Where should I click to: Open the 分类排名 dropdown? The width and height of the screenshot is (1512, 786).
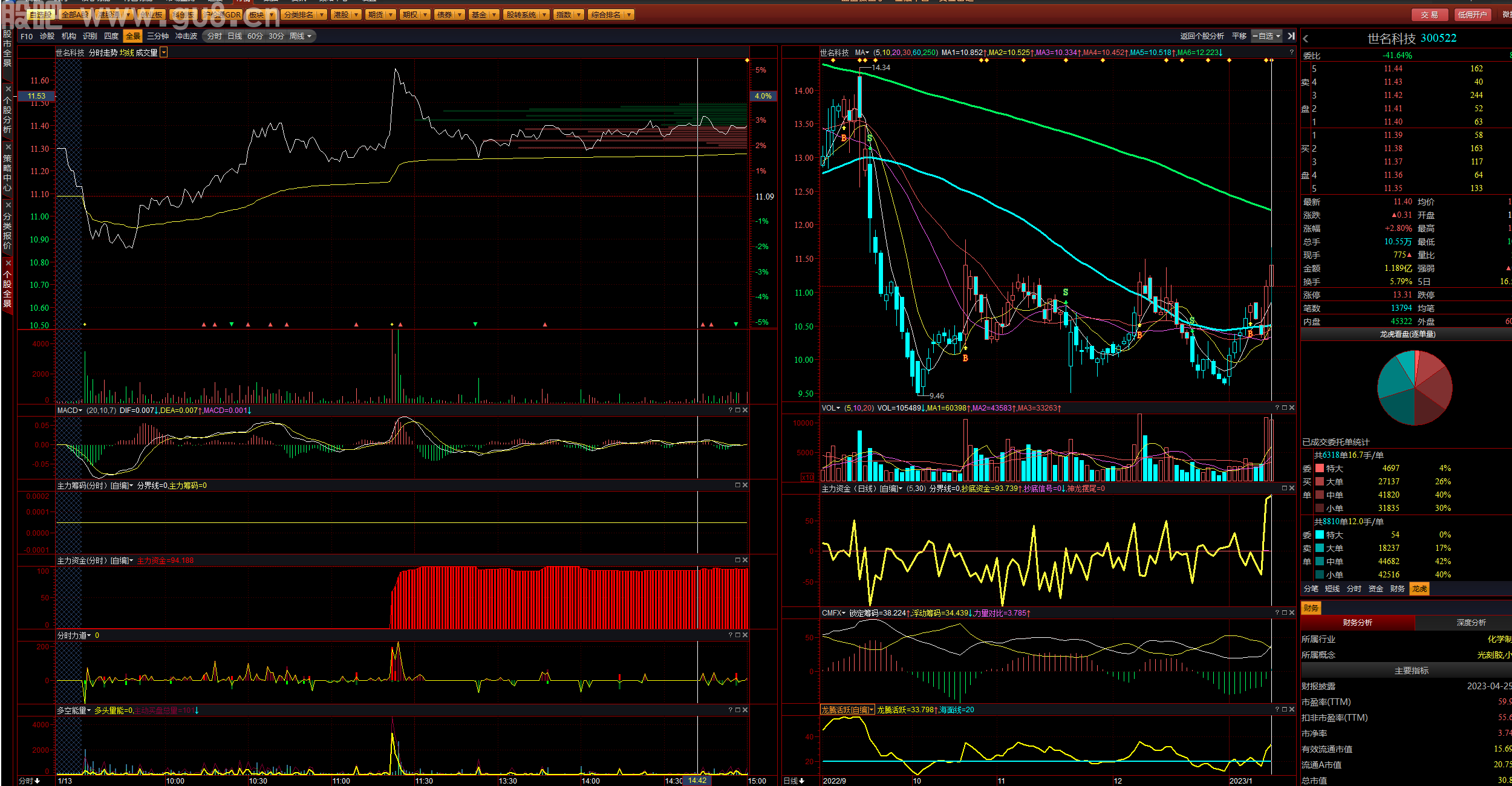[x=304, y=15]
